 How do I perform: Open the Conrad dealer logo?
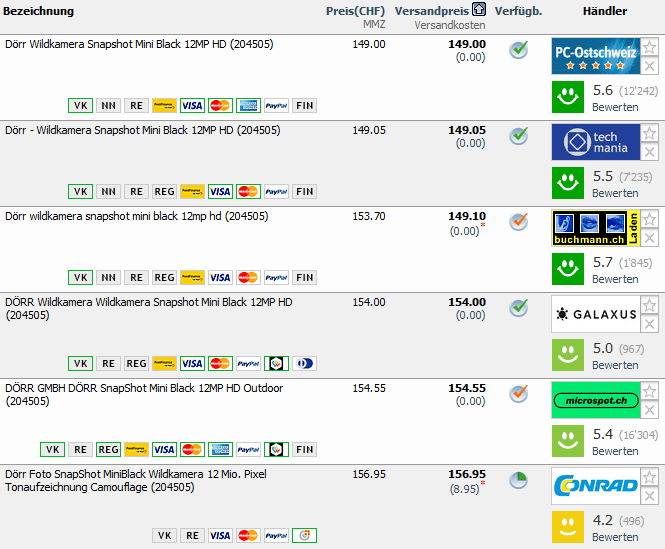(x=595, y=486)
